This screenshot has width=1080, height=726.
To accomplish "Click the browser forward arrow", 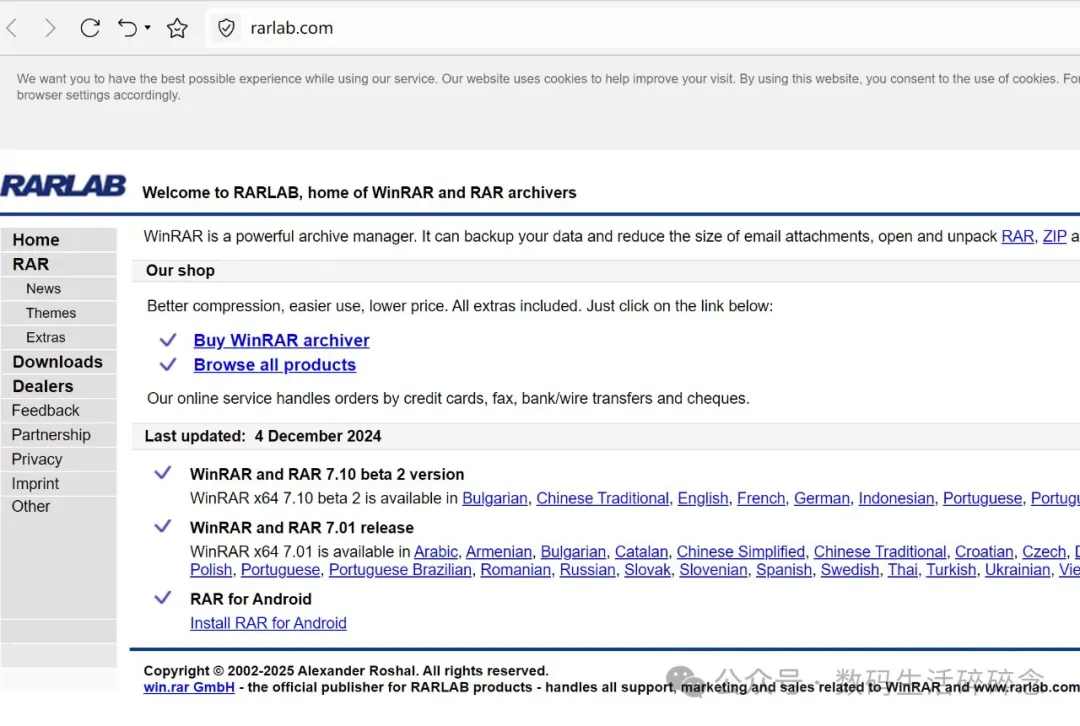I will point(50,28).
